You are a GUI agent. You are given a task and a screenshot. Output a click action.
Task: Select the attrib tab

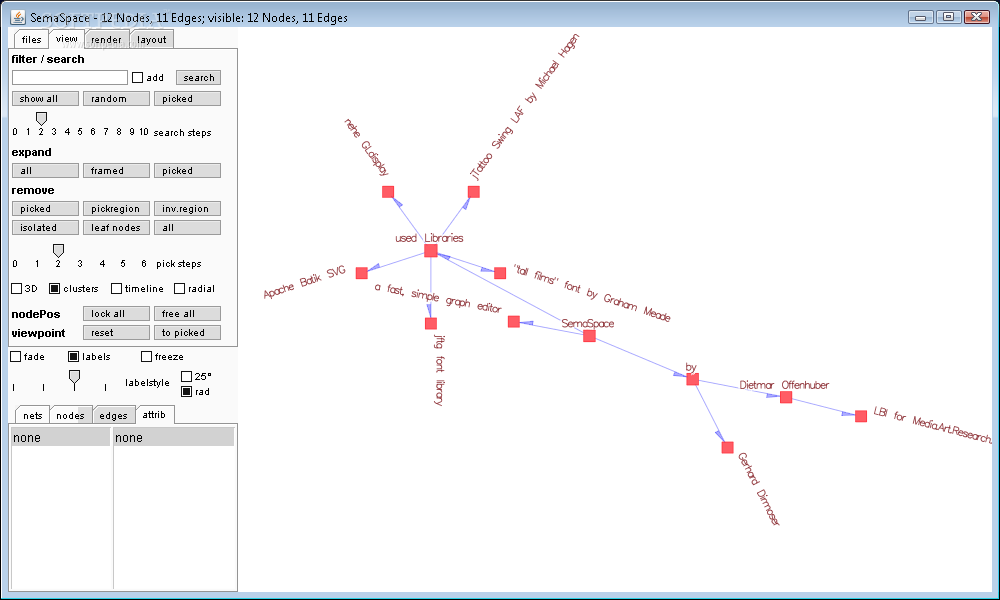(154, 414)
